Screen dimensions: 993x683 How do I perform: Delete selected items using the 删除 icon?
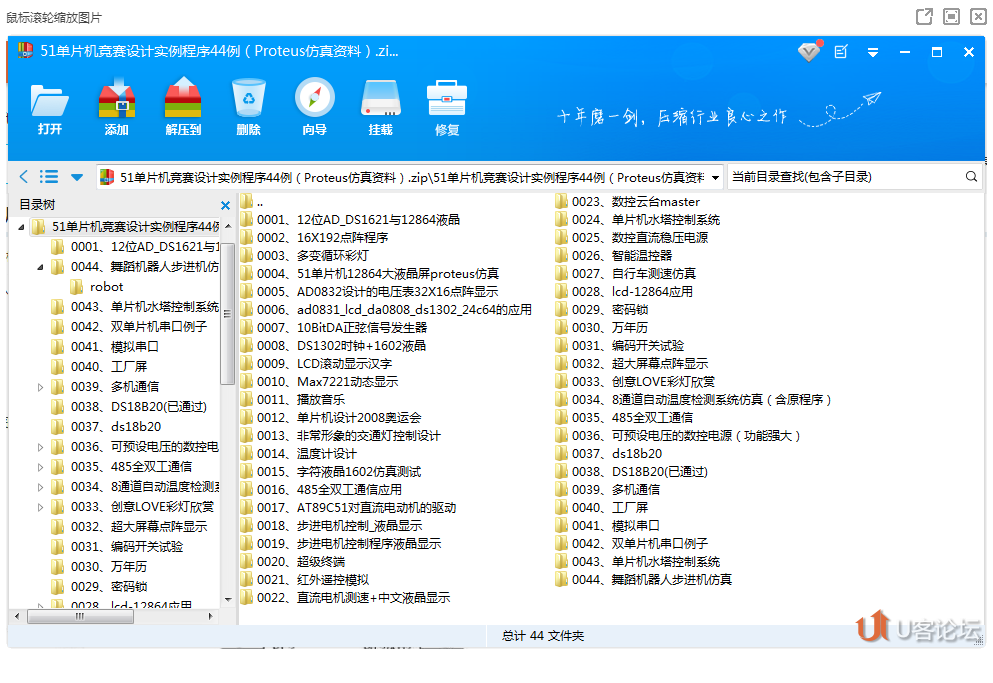pyautogui.click(x=248, y=106)
